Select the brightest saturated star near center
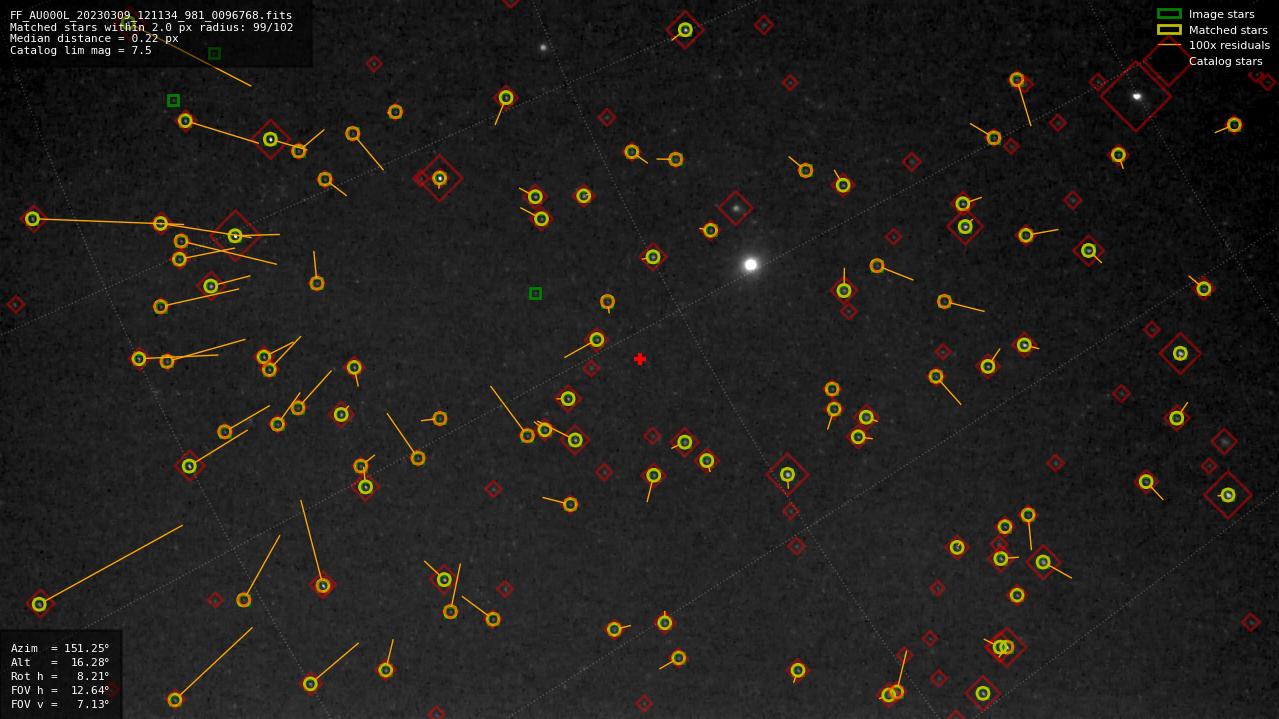1279x719 pixels. coord(751,265)
